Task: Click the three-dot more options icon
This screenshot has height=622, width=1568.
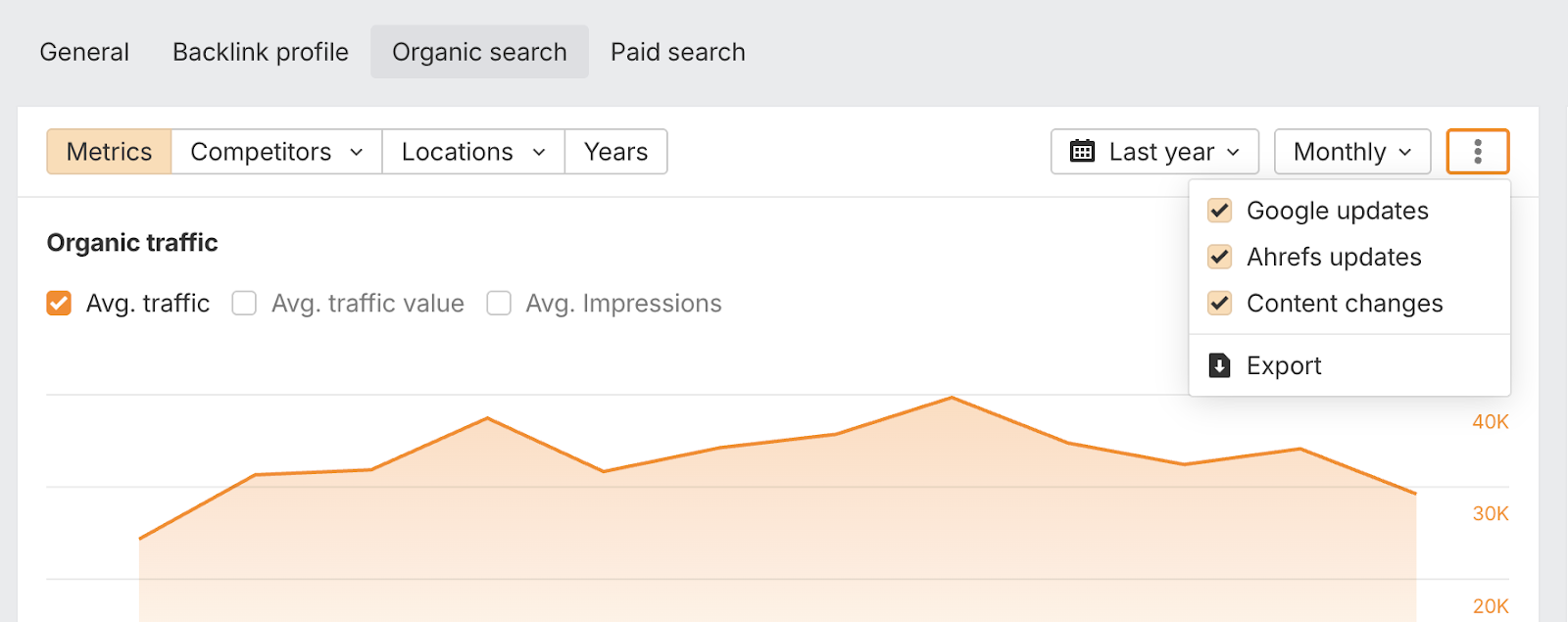Action: 1477,152
